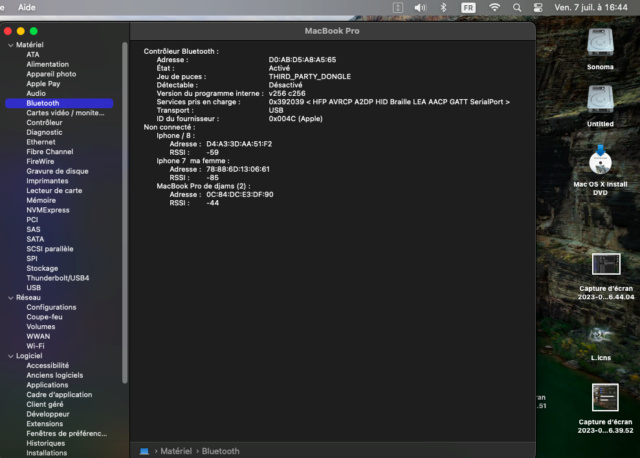Viewport: 640px width, 458px height.
Task: Click Bluetooth in the path bar
Action: [x=220, y=451]
